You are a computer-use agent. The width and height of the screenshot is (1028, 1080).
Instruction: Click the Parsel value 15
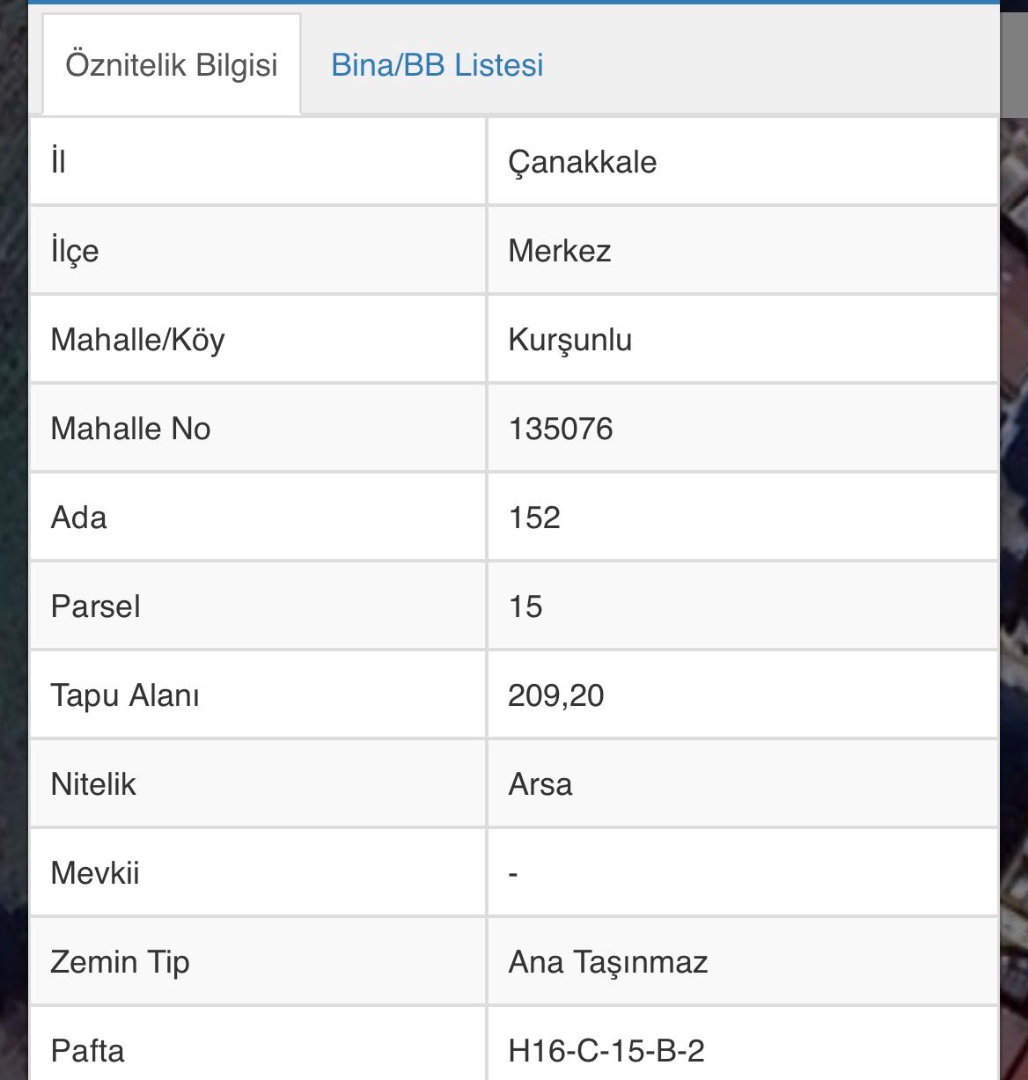[x=525, y=606]
